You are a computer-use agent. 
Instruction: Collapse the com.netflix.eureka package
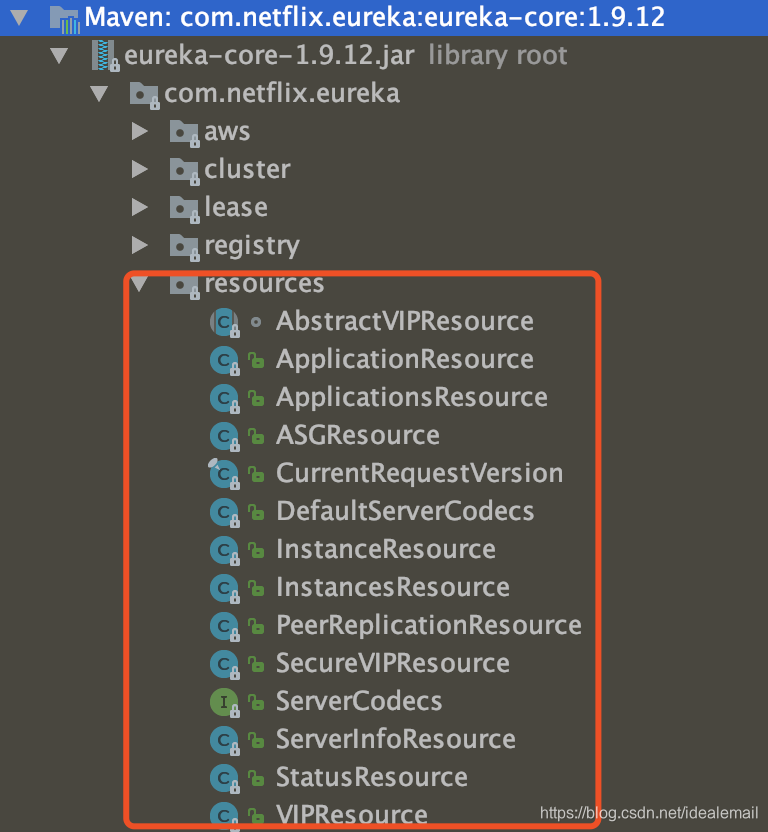99,94
